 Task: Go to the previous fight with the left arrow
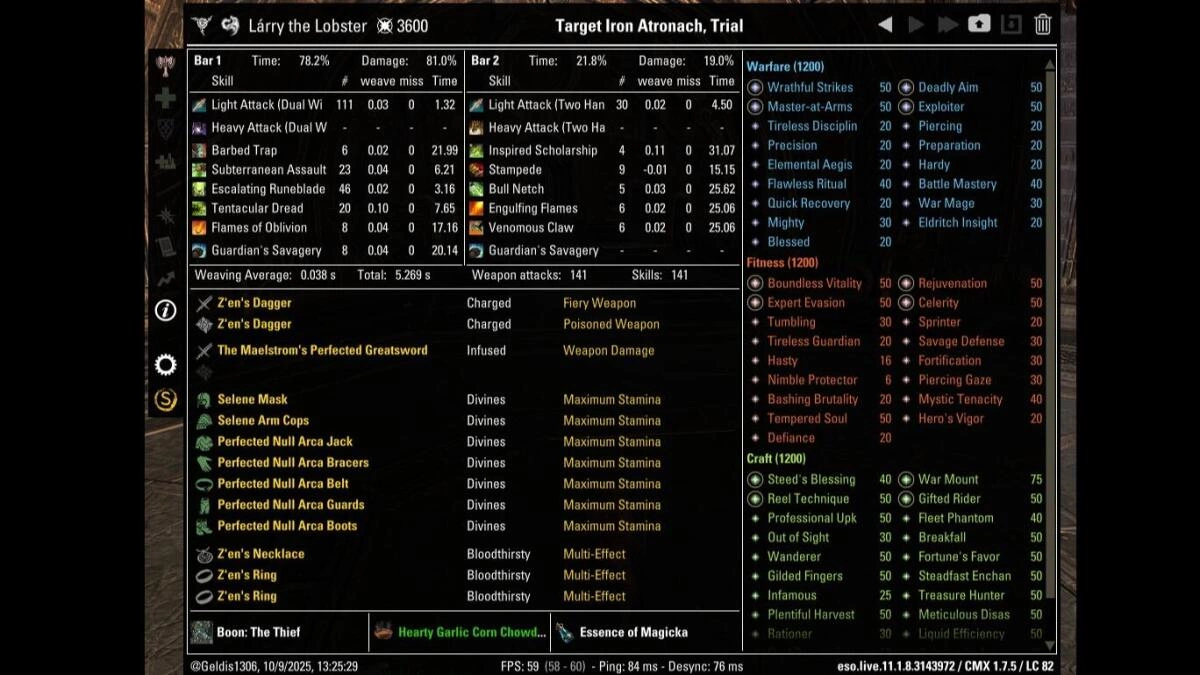pos(885,25)
